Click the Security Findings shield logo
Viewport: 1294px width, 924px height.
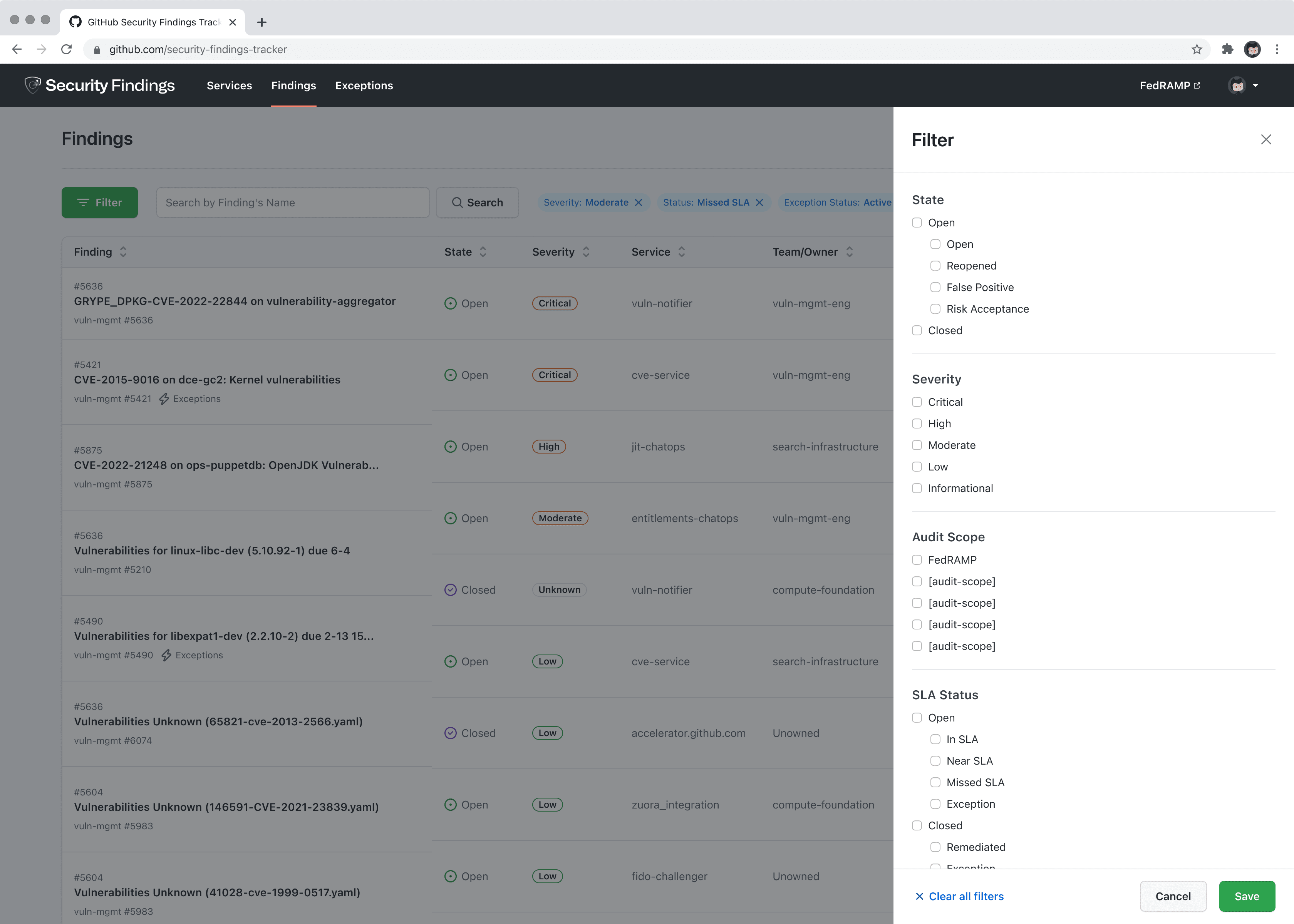pos(32,85)
